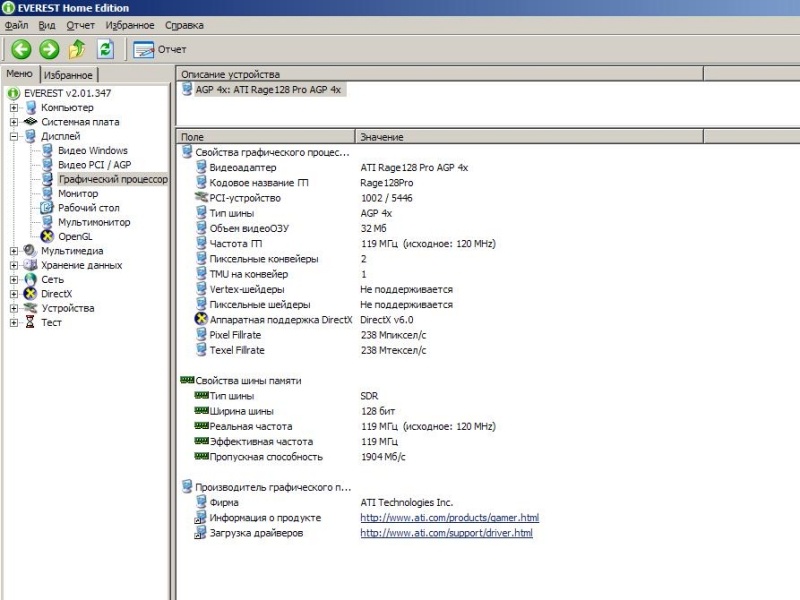Click the ATI Technologies Inc. value

(407, 503)
